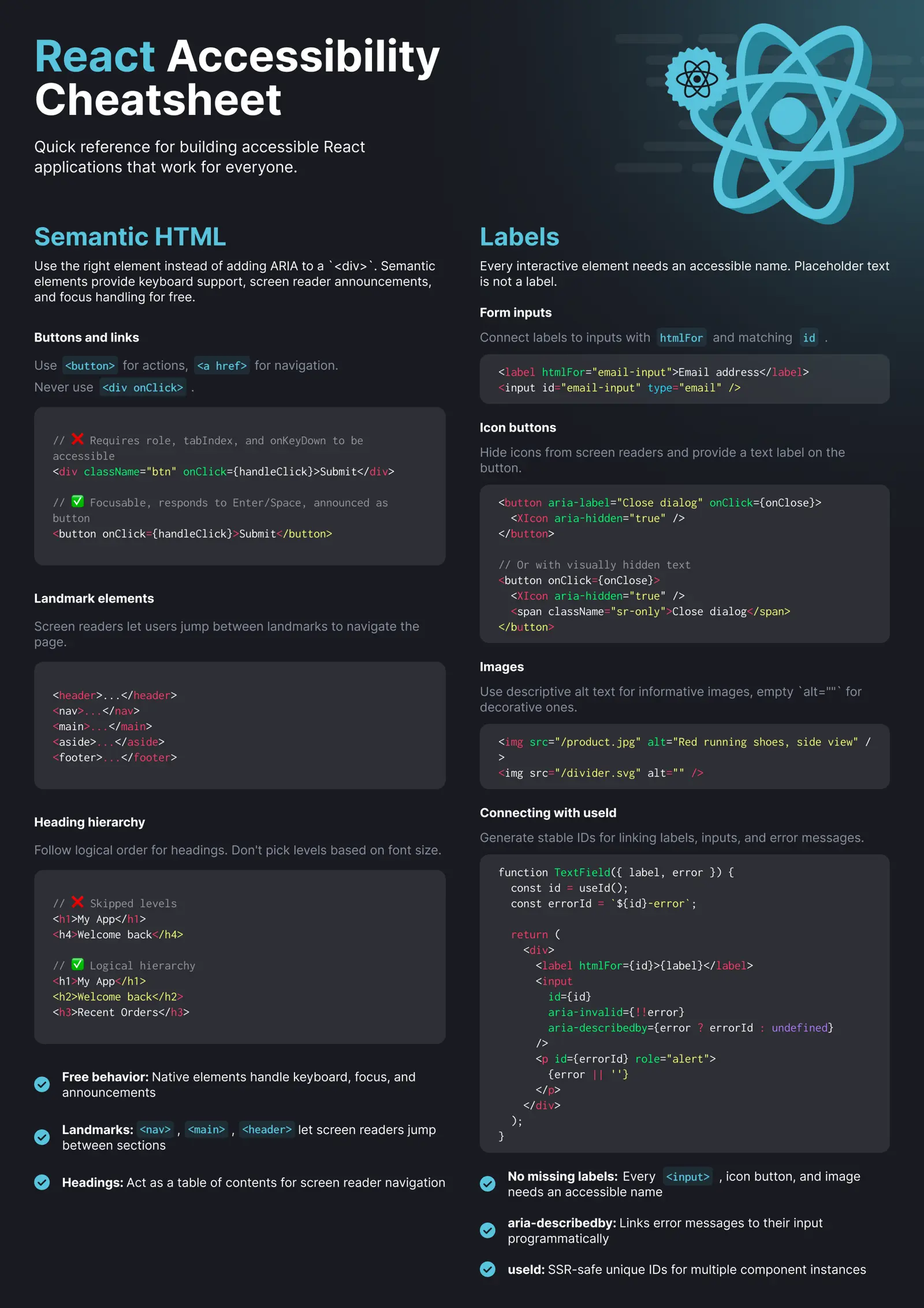Click the checkmark bullet for 'Landmarks'
924x1308 pixels.
point(42,1137)
